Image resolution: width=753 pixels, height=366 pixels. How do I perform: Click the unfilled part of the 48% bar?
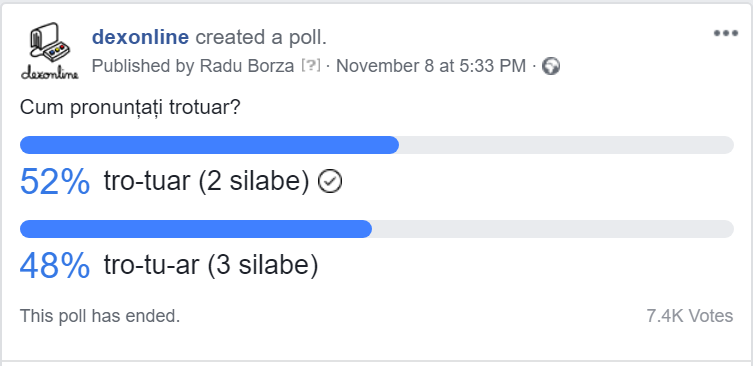point(553,229)
